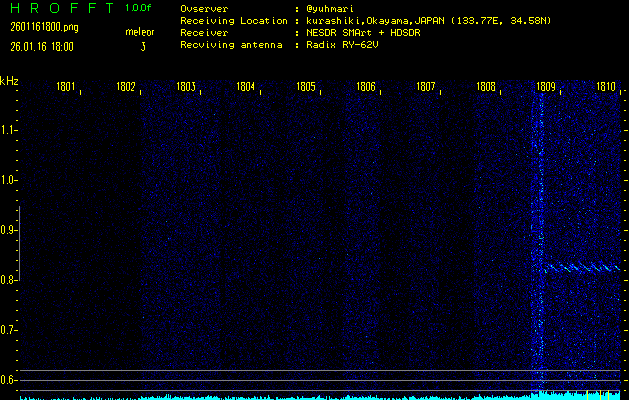Click the 1803 time axis label
The image size is (629, 400).
pos(186,87)
